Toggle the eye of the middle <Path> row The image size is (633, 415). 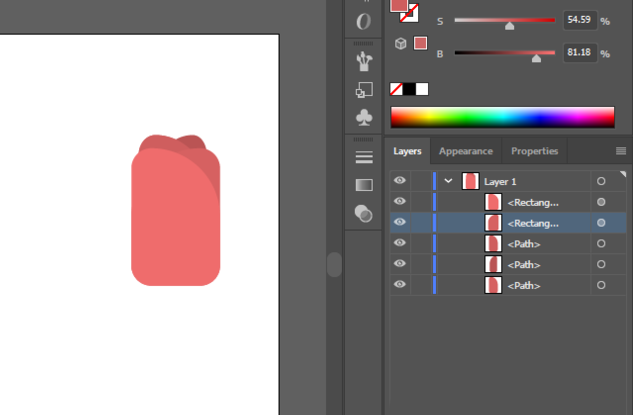pos(400,264)
